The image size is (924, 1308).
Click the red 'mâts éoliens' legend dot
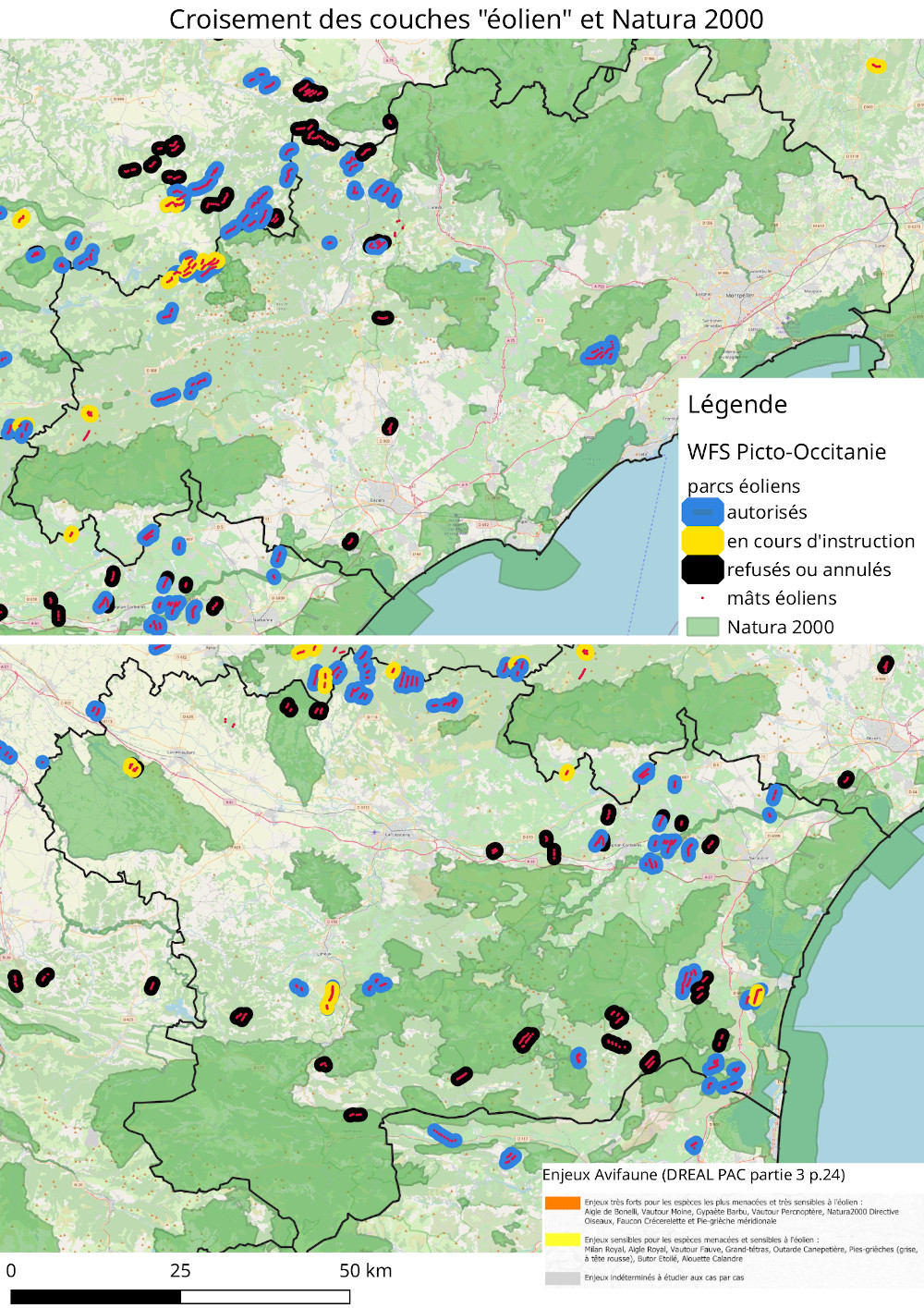click(702, 598)
